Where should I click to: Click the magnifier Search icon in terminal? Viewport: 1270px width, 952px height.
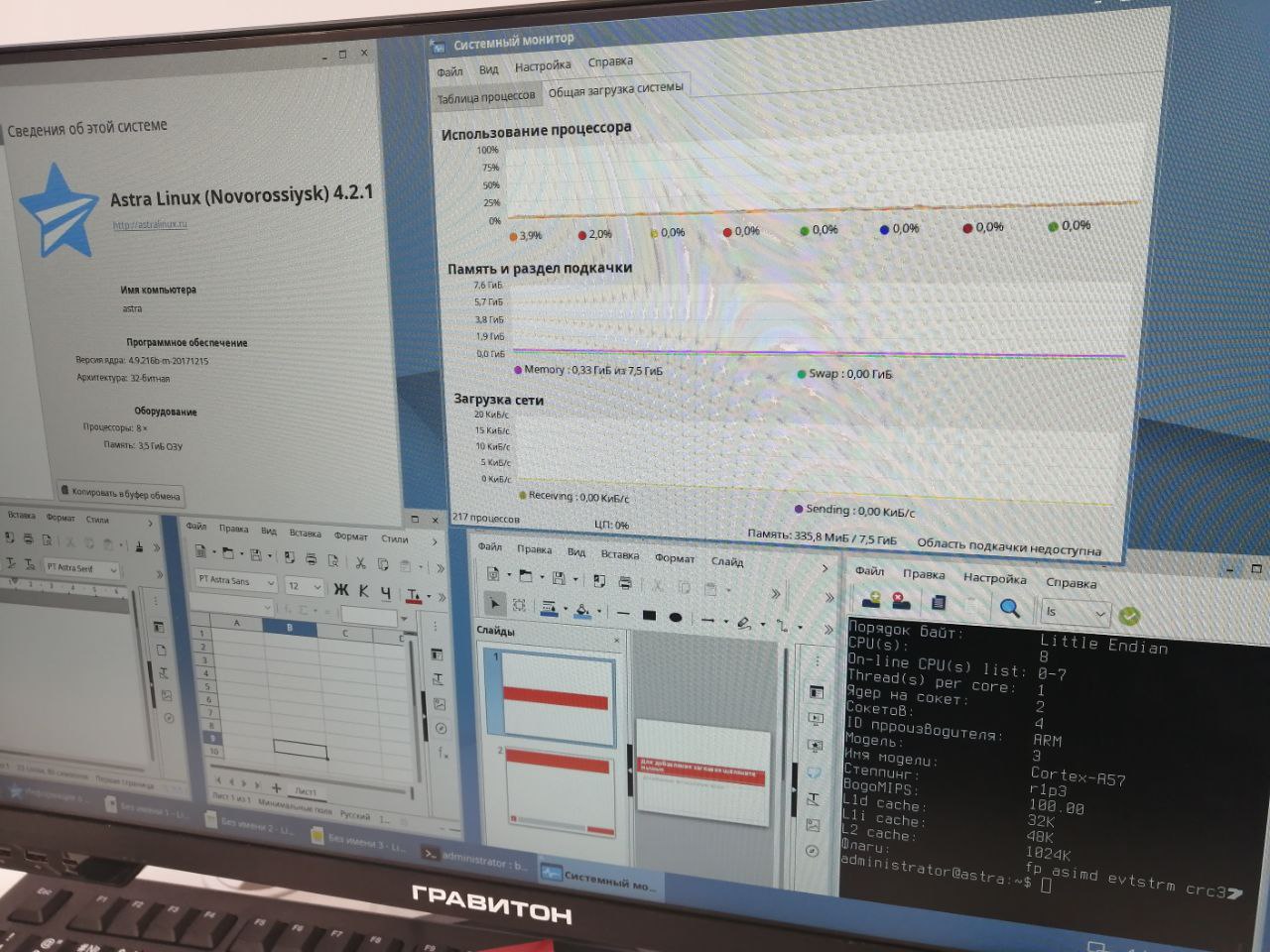(x=1009, y=608)
